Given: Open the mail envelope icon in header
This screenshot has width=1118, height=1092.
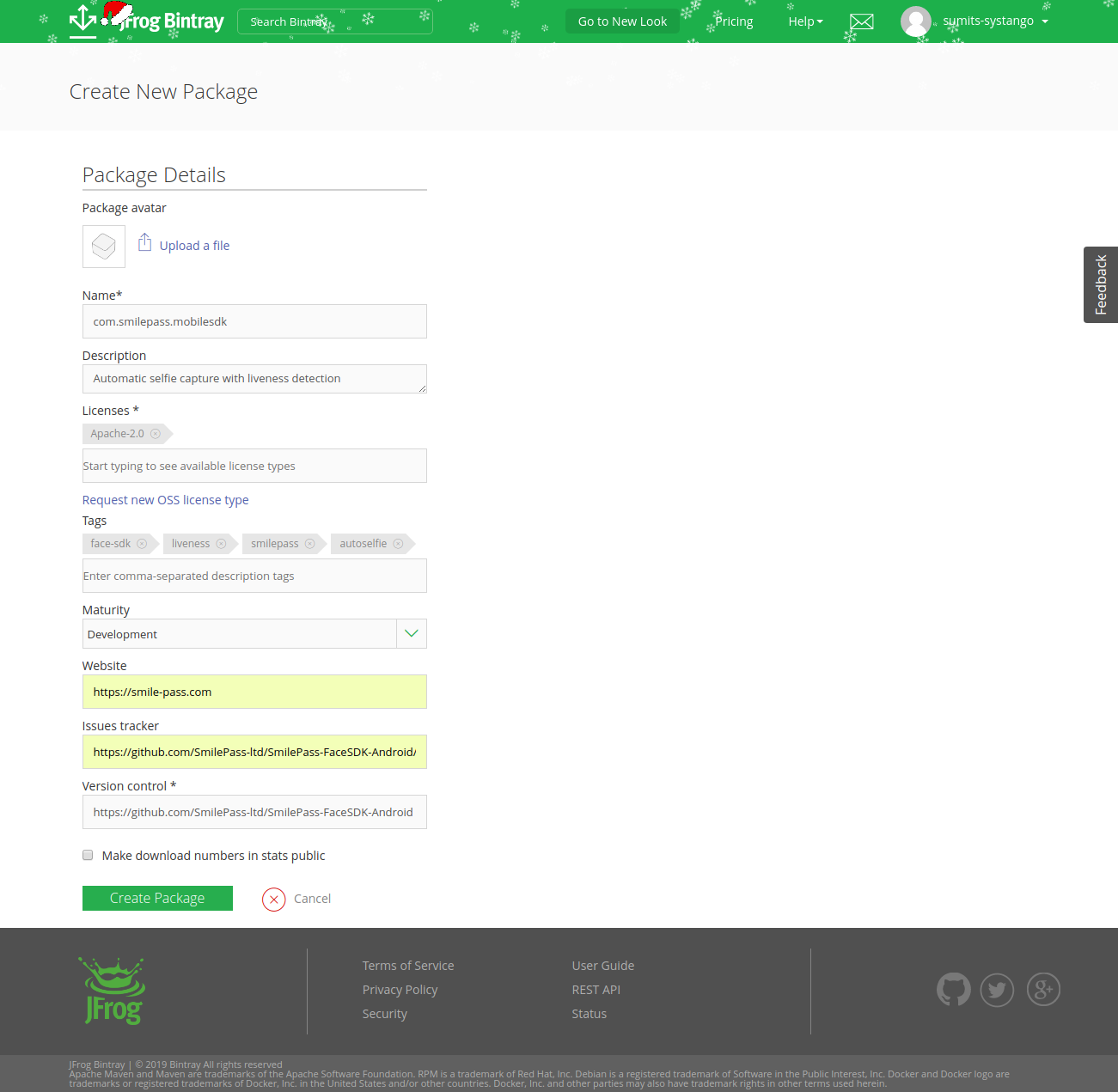Looking at the screenshot, I should click(861, 21).
